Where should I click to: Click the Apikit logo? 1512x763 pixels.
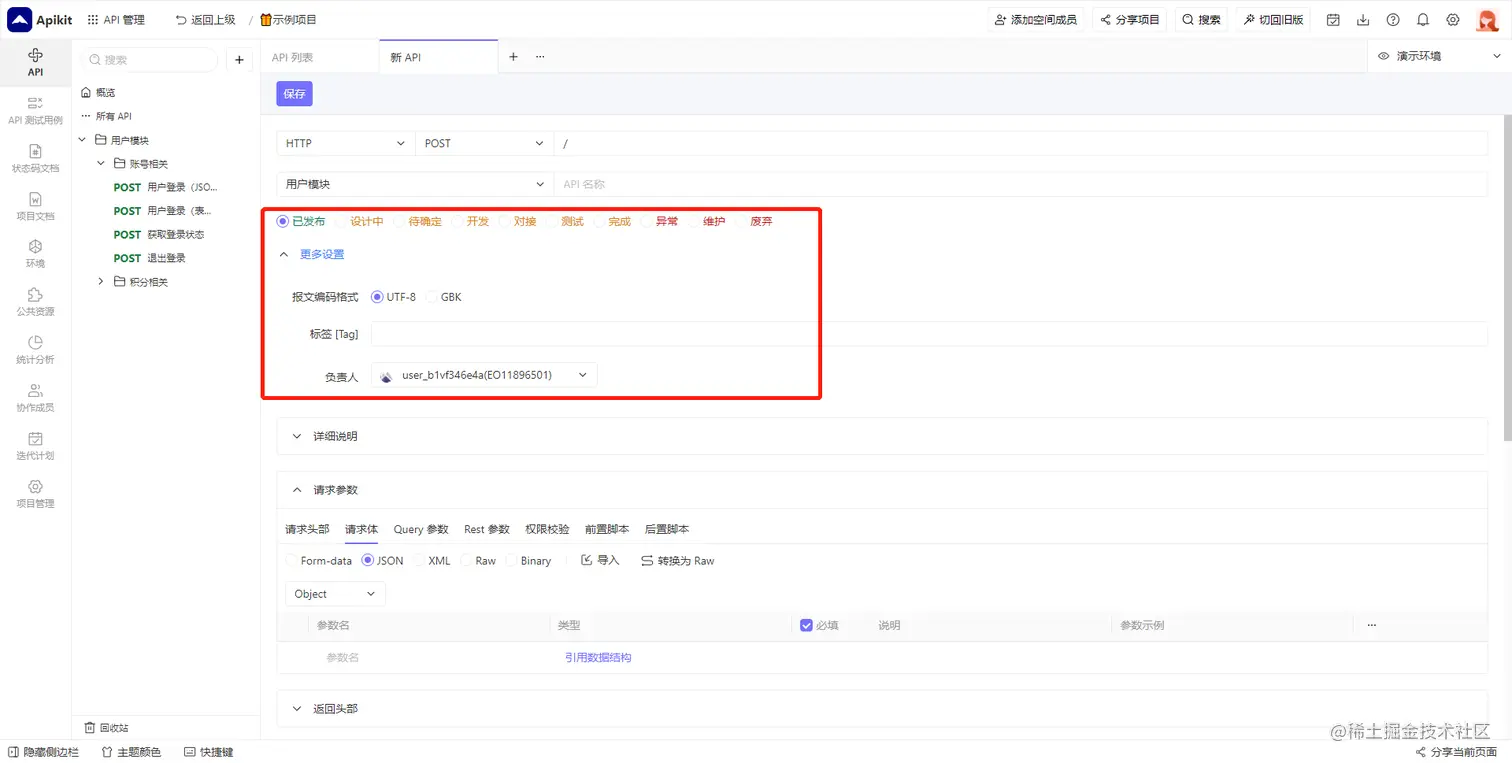(x=39, y=19)
